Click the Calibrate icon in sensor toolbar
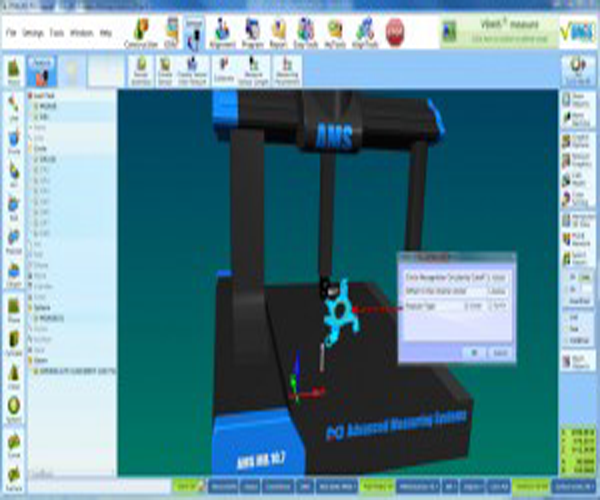Screen dimensions: 600x500 coord(224,70)
